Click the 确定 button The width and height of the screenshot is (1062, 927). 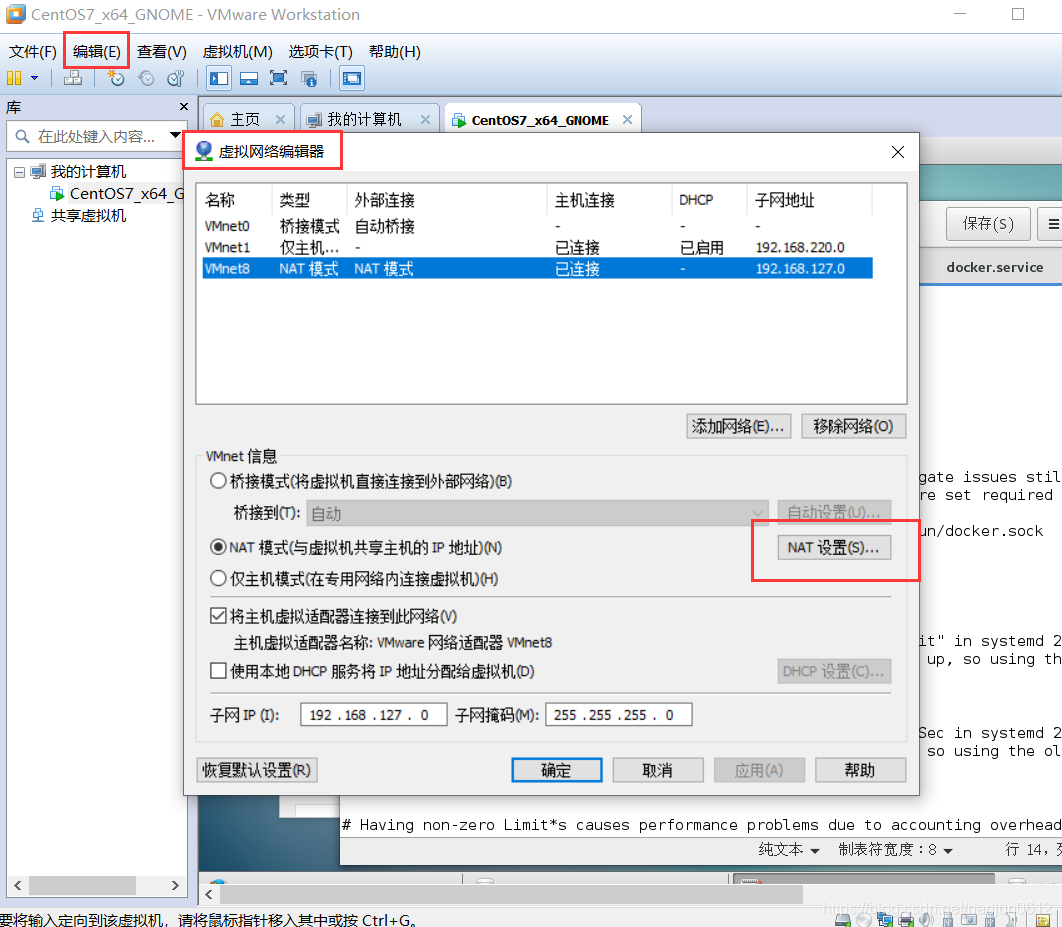coord(557,771)
